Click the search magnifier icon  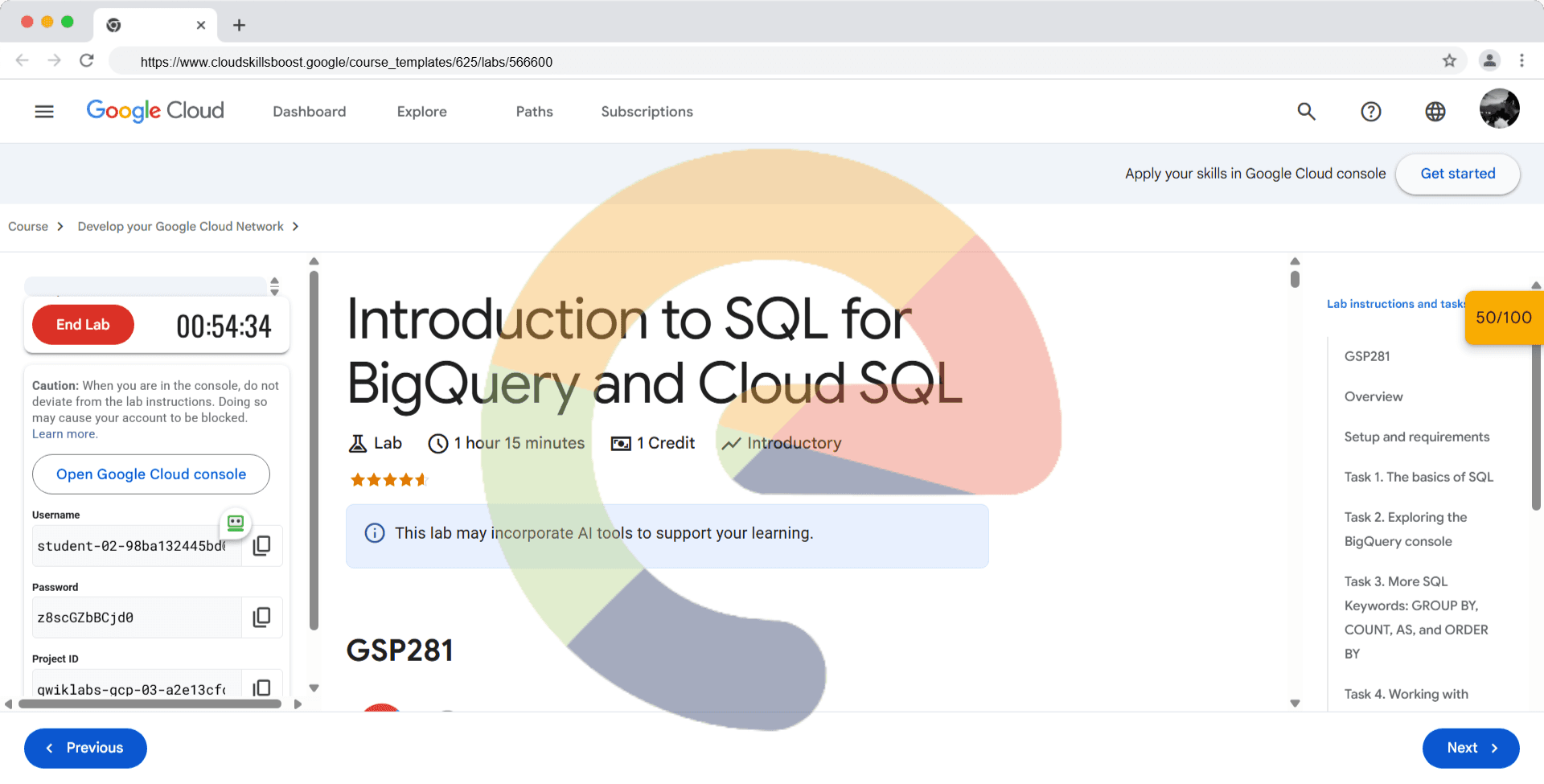pyautogui.click(x=1306, y=112)
